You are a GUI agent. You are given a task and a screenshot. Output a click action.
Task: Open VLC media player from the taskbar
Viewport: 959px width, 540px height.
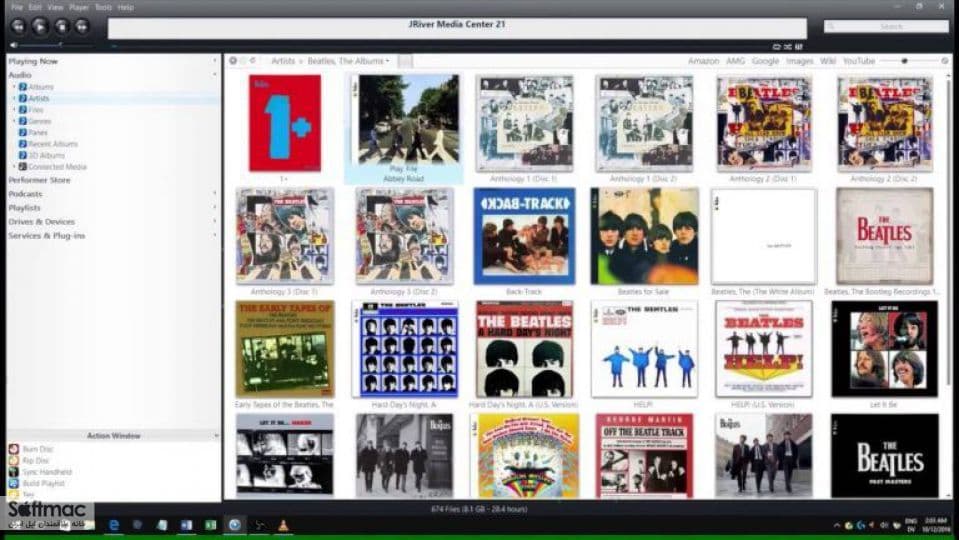point(283,525)
